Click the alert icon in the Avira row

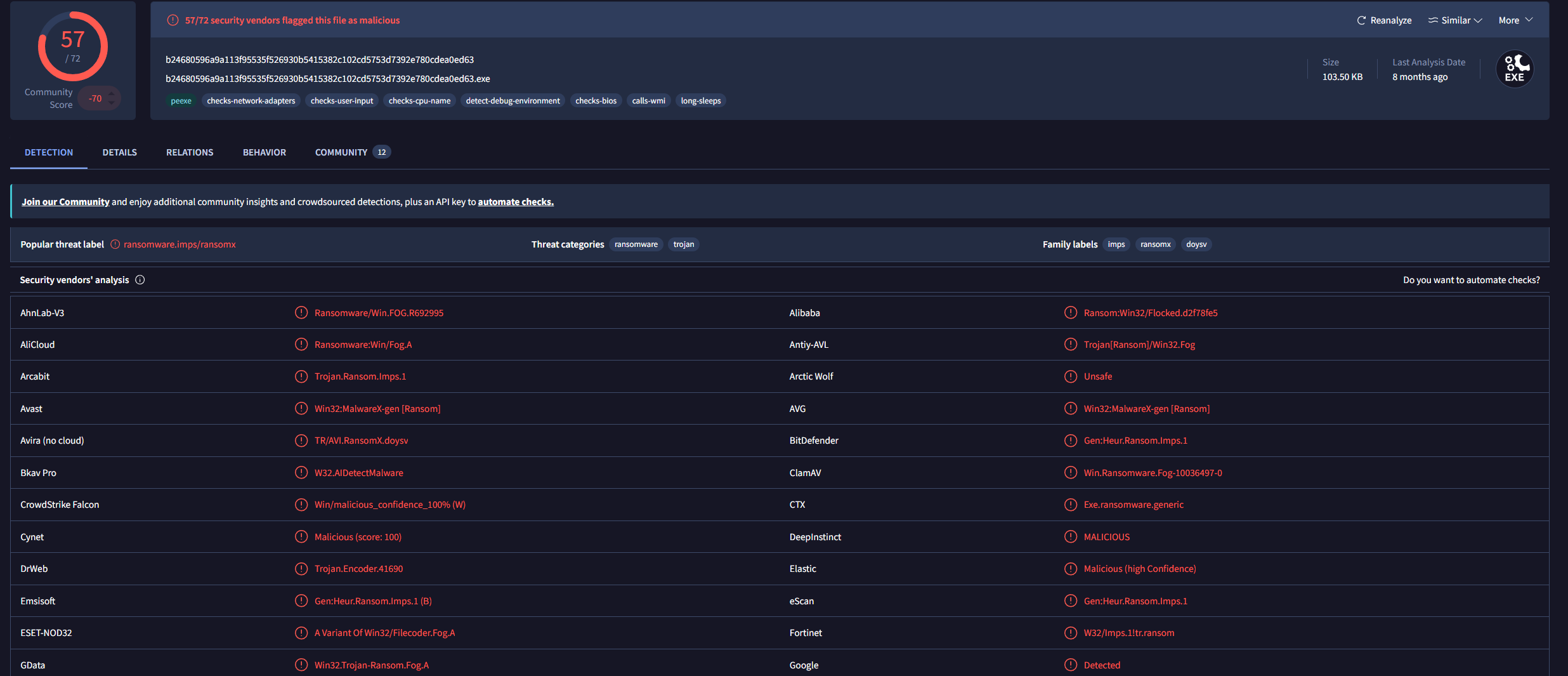[301, 441]
